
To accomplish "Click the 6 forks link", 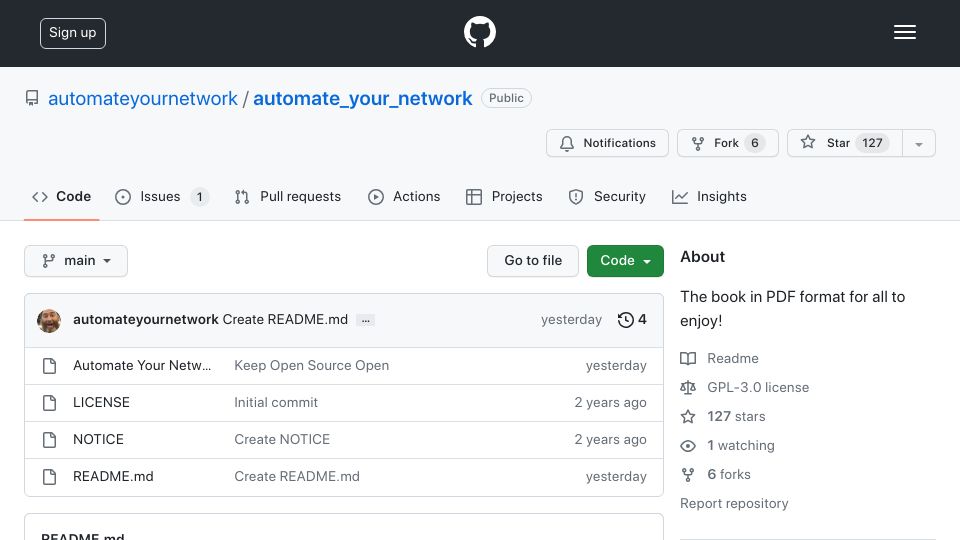I will point(729,474).
